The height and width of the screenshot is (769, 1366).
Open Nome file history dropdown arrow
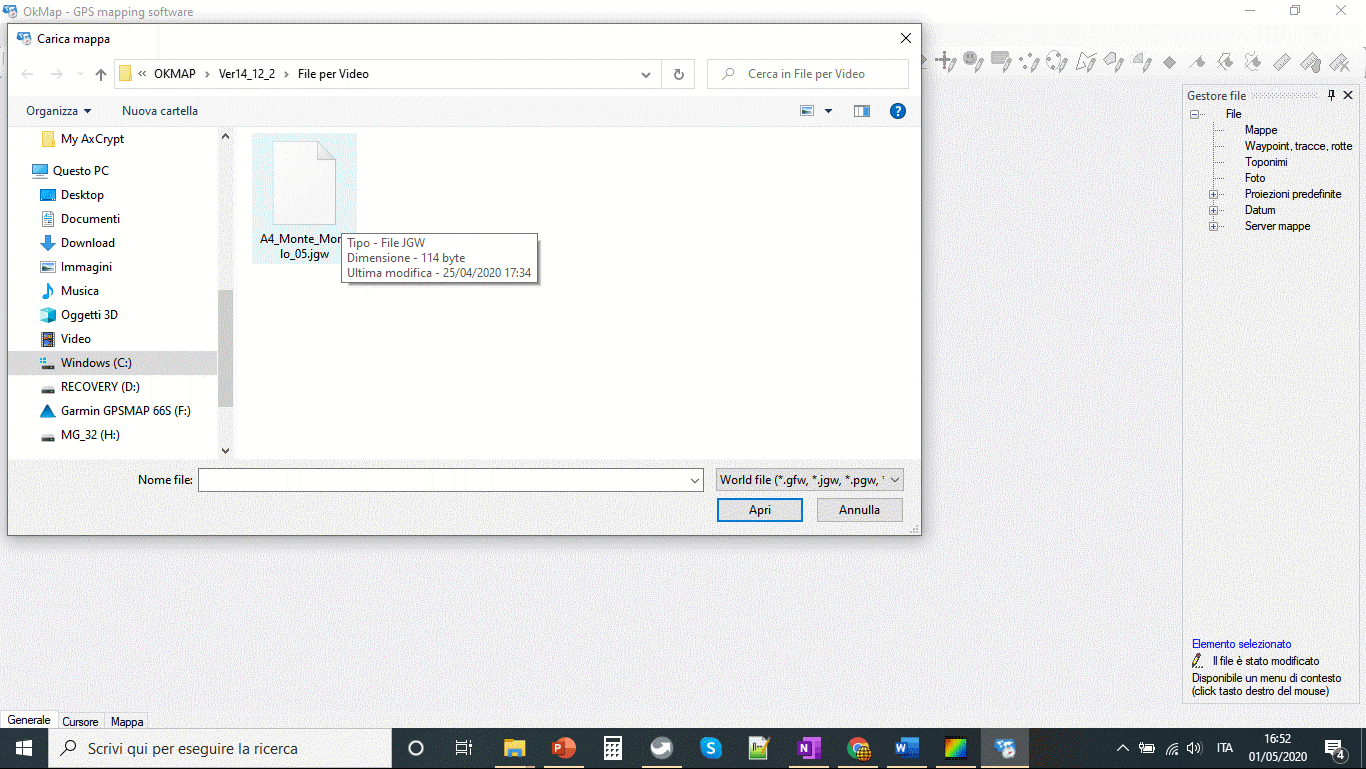[695, 481]
